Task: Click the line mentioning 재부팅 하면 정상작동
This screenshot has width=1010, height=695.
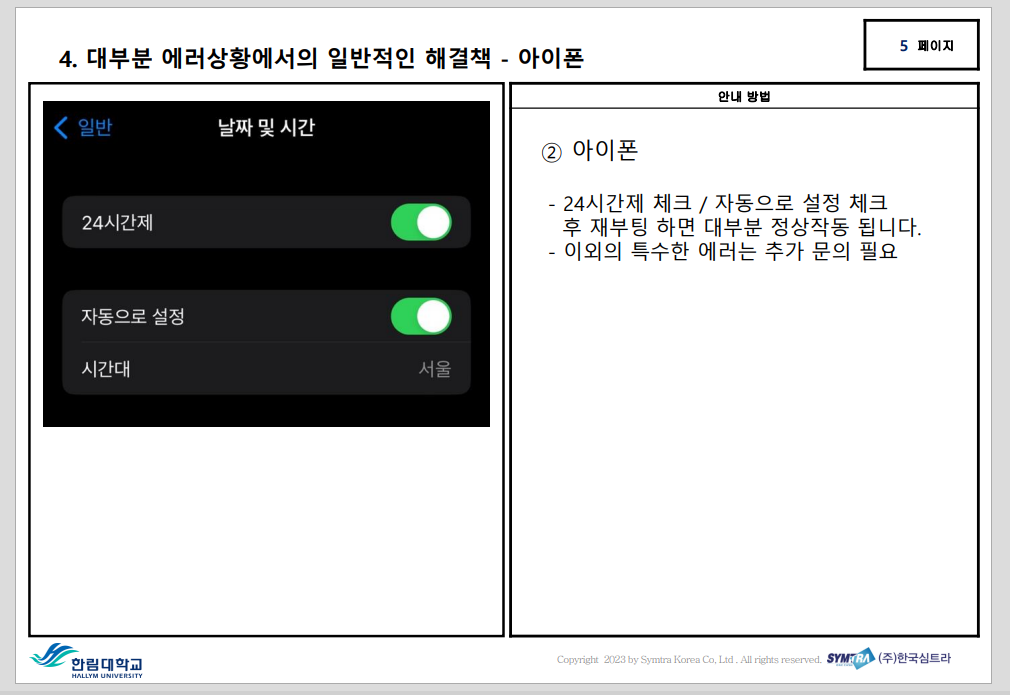Action: (742, 227)
